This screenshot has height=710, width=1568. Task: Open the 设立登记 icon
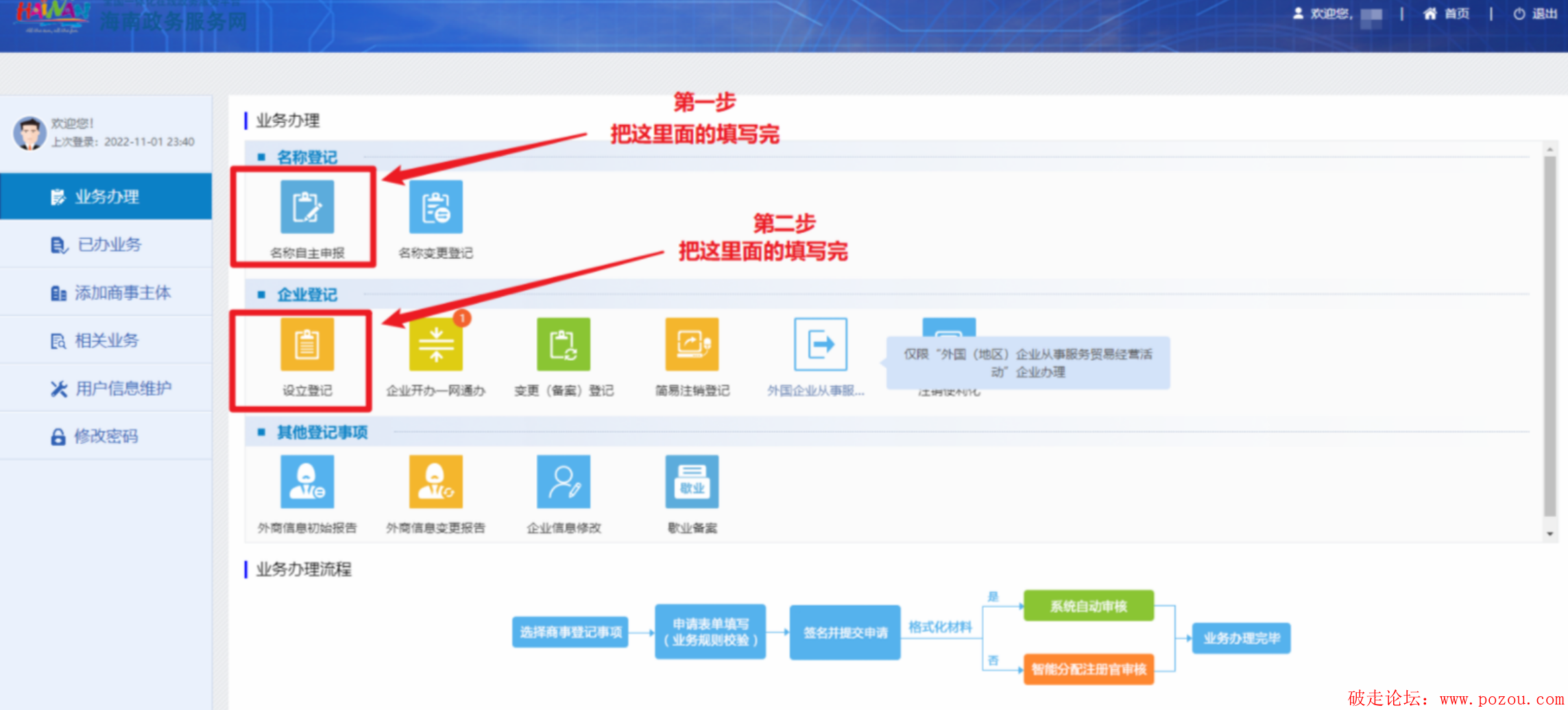306,344
